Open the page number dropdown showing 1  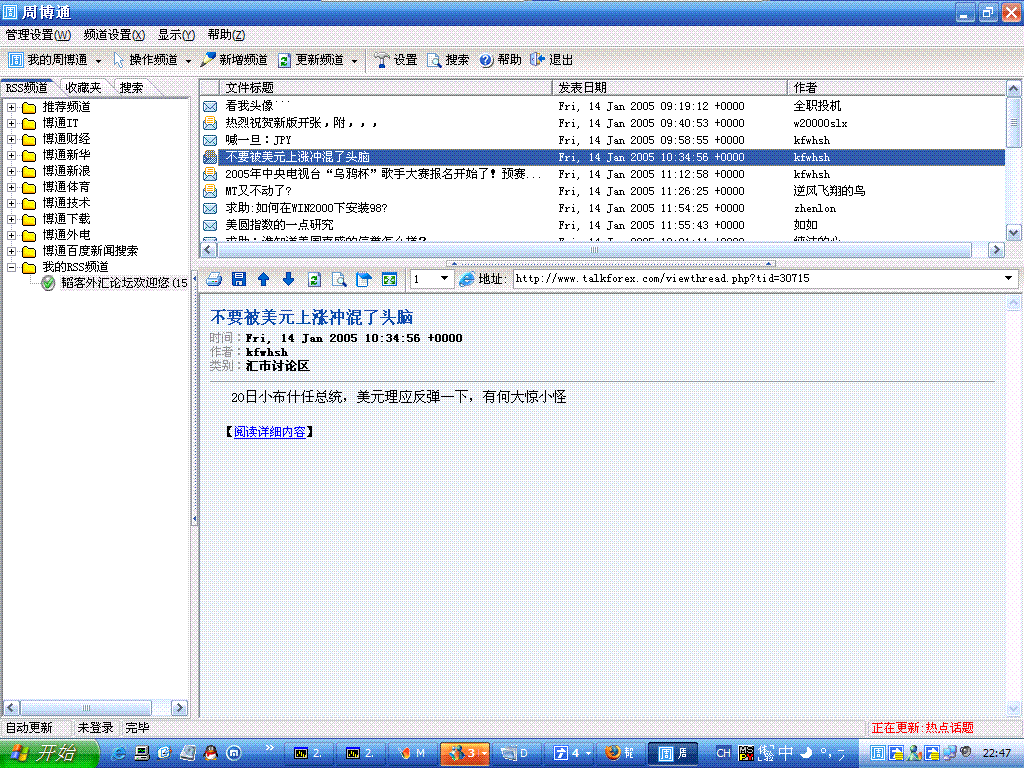(444, 279)
